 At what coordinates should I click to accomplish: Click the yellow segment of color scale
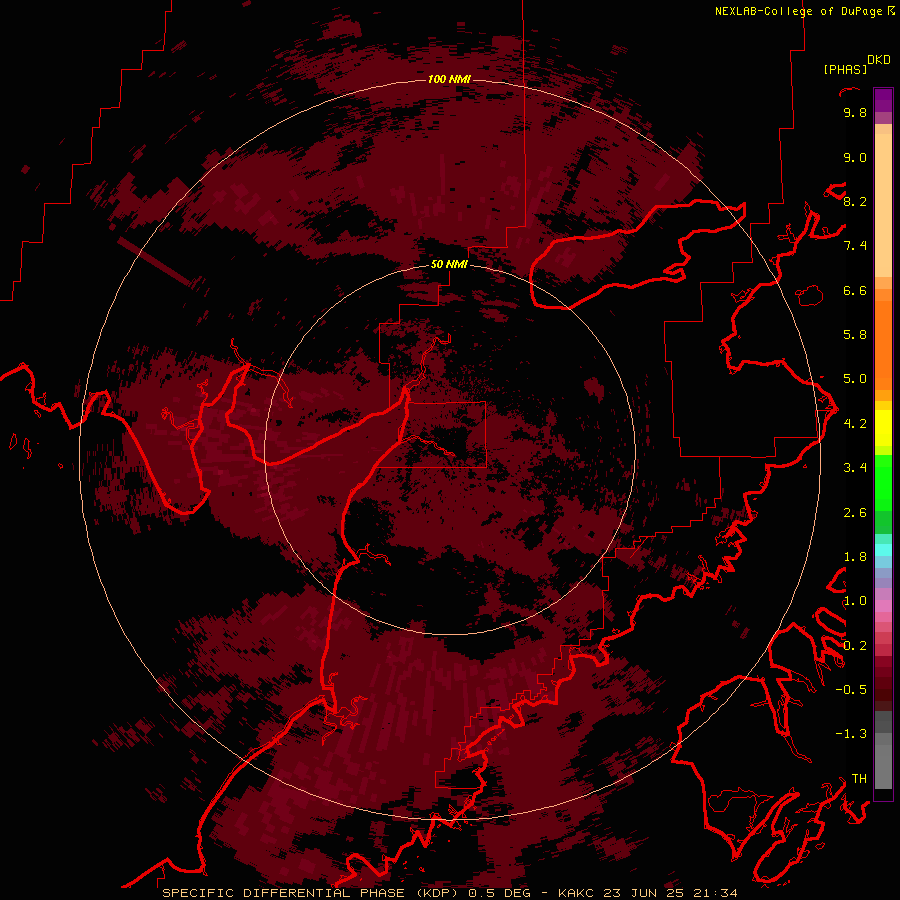(x=883, y=428)
